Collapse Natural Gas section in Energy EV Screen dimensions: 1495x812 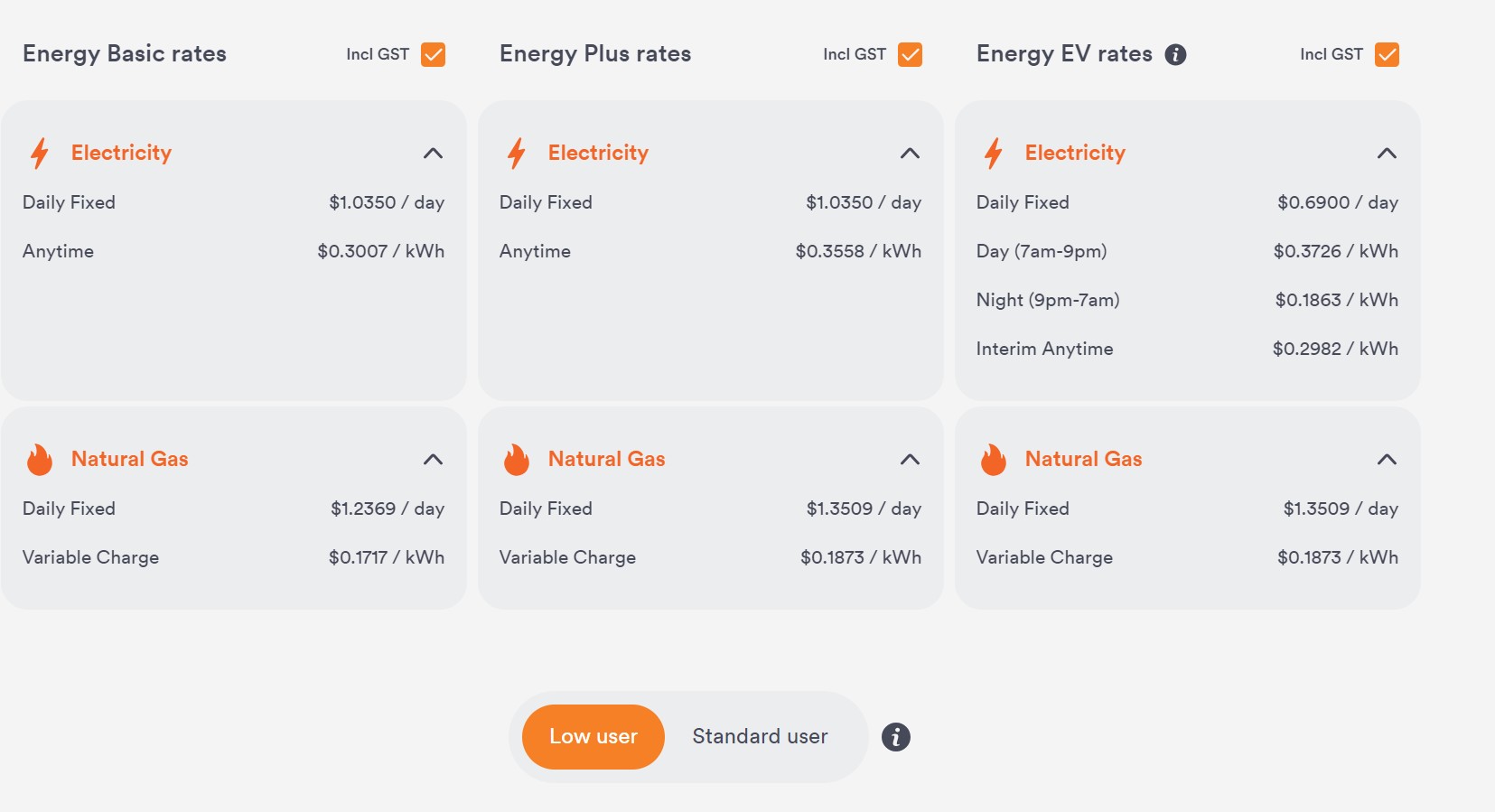(1388, 459)
